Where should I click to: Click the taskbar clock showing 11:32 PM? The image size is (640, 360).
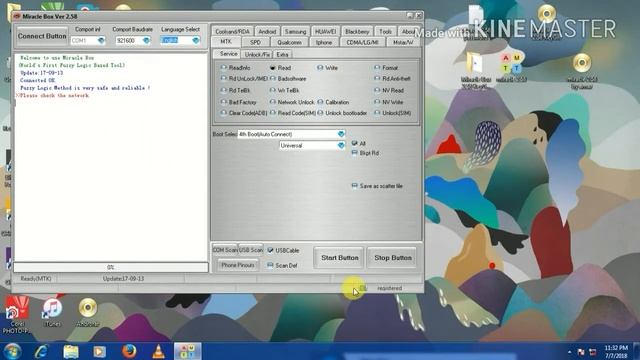[616, 351]
